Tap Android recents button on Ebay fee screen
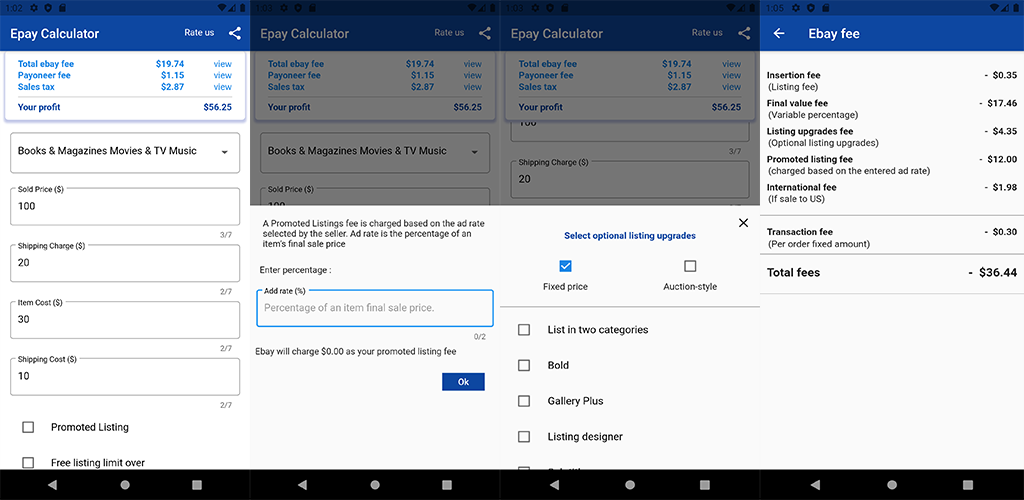The width and height of the screenshot is (1024, 500). [967, 485]
